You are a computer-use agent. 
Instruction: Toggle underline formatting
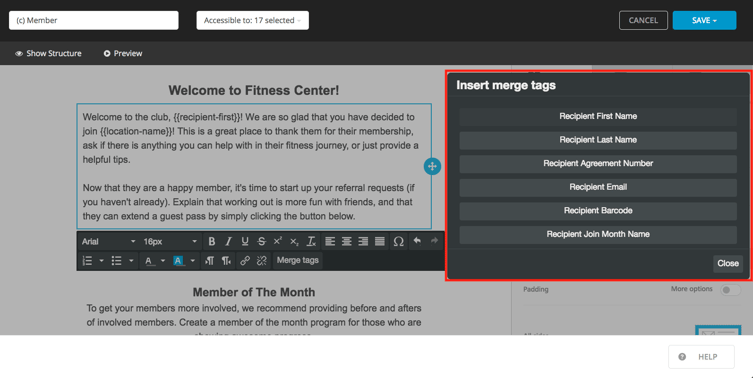(x=245, y=242)
